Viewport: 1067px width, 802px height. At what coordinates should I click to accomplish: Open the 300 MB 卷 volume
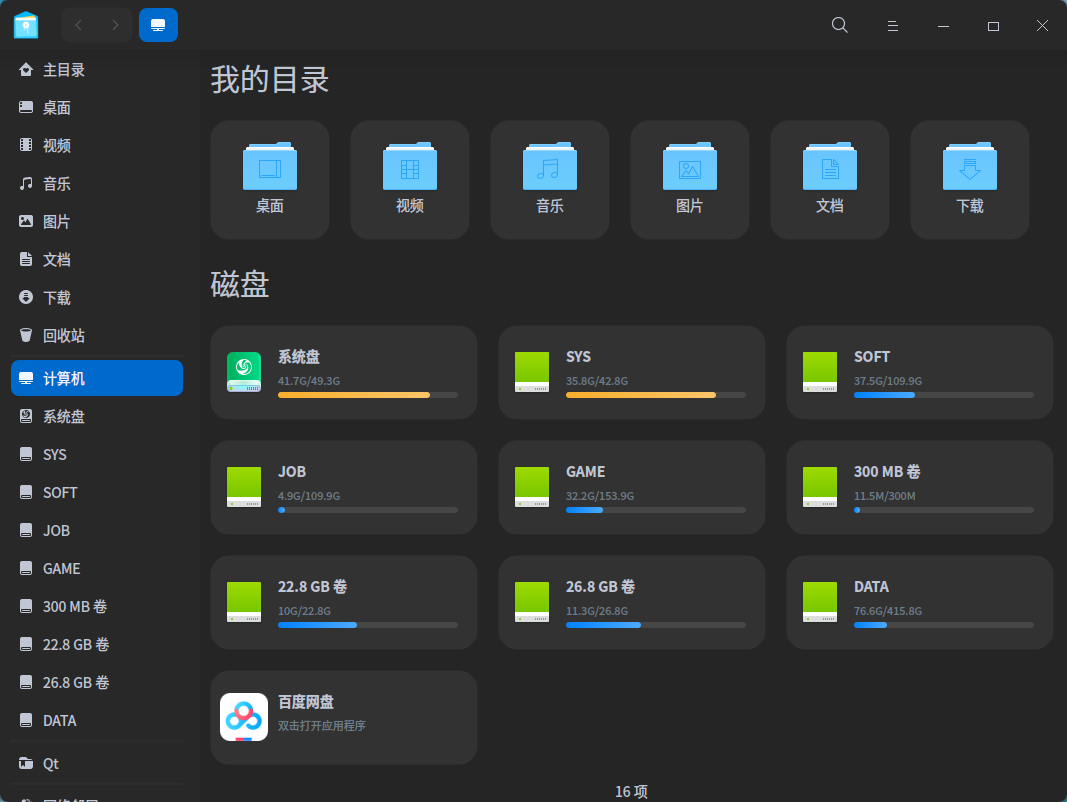919,487
